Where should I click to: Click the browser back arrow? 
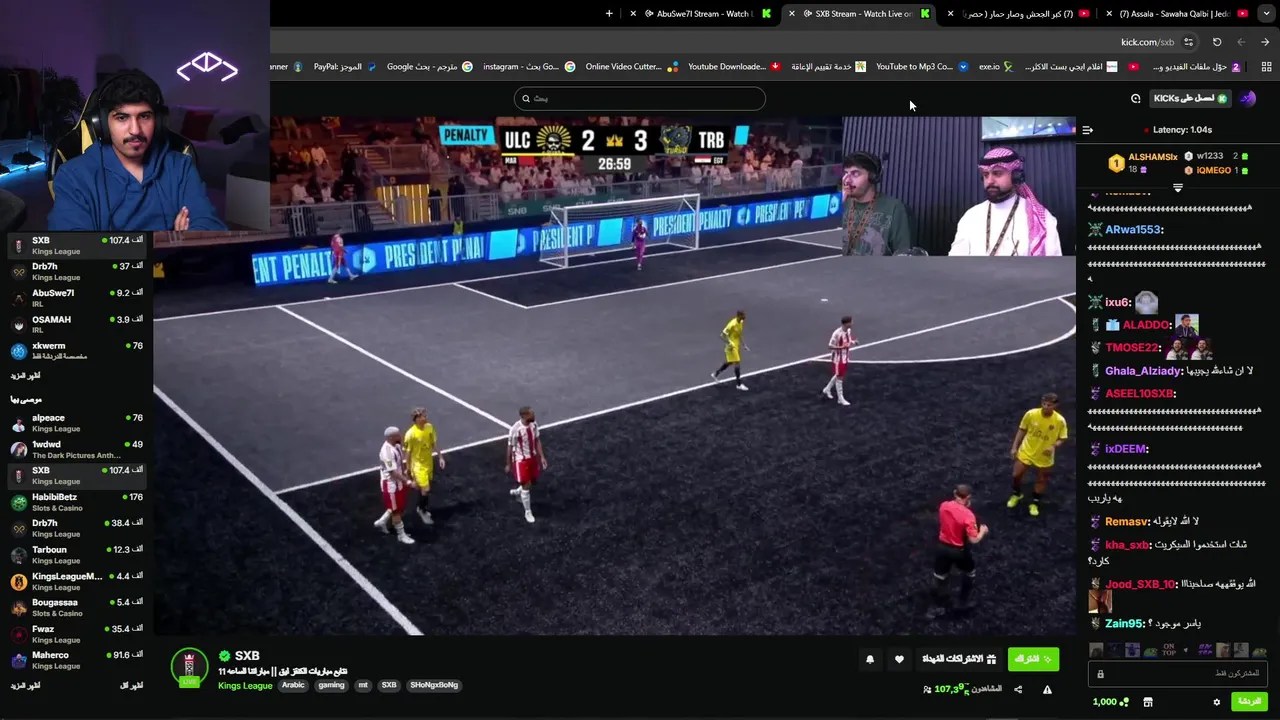[x=1241, y=42]
